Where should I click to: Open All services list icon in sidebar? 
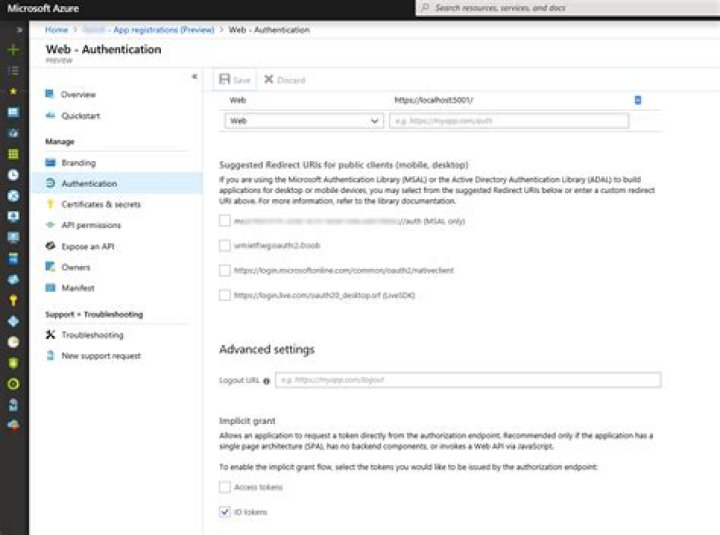click(x=13, y=71)
